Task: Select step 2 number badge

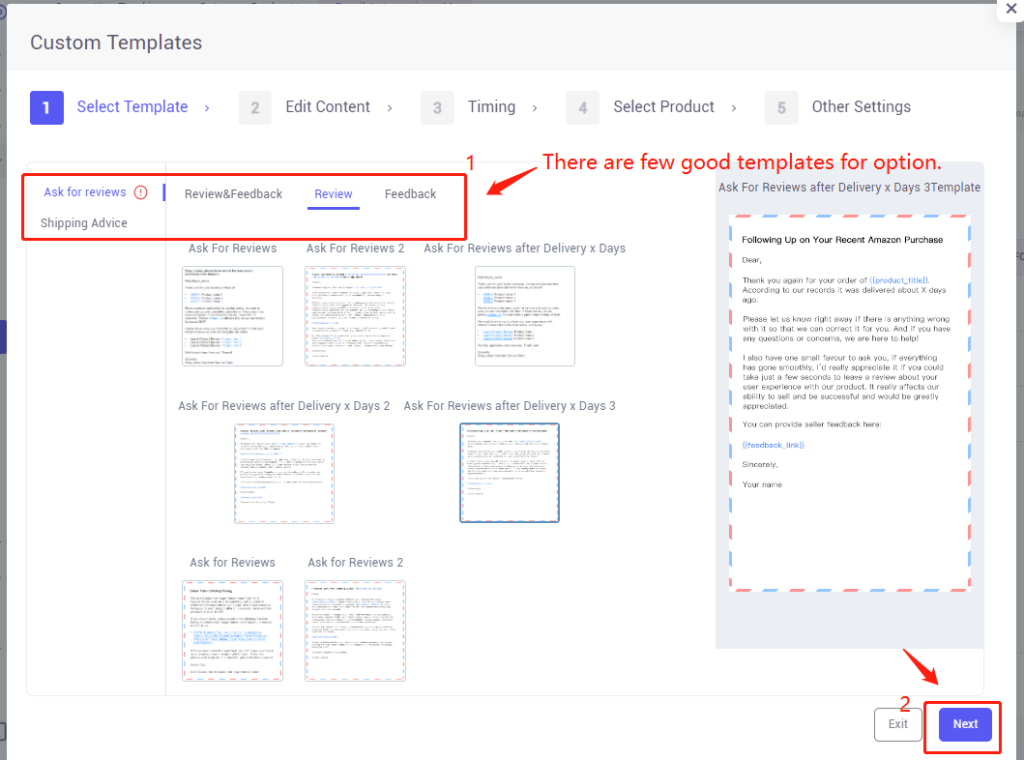Action: (x=255, y=108)
